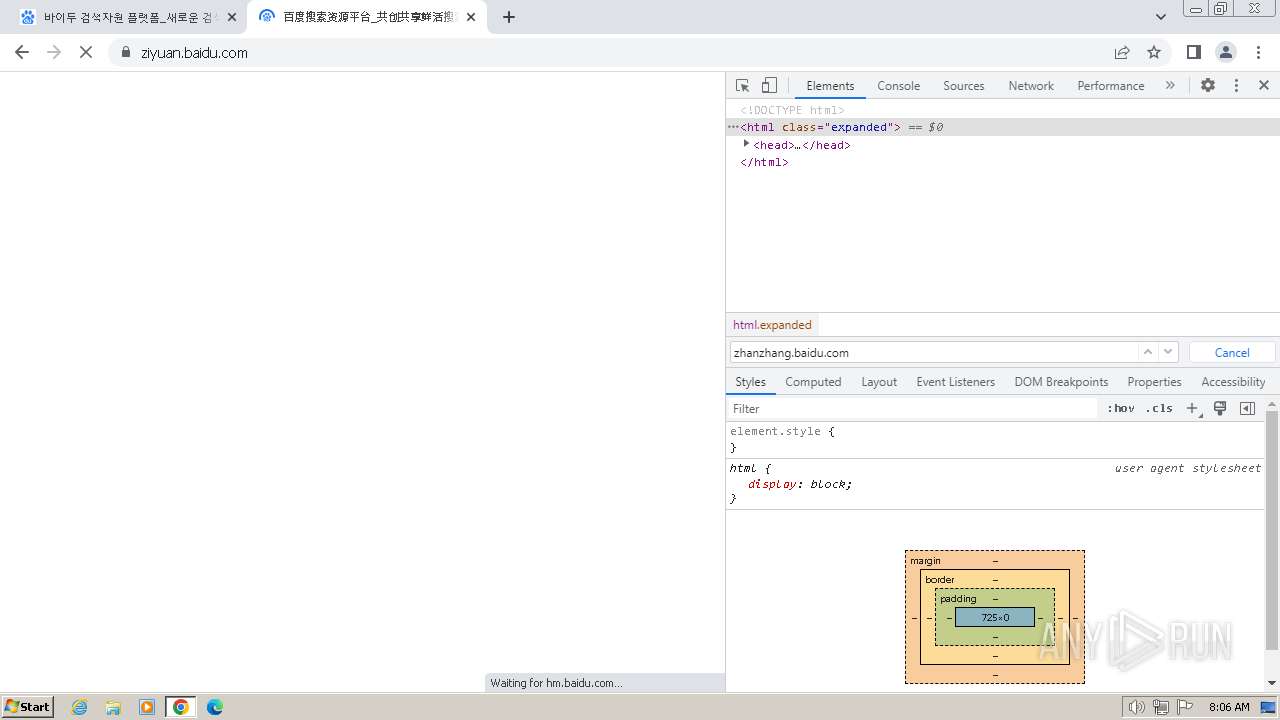
Task: Select the Layout tab
Action: (879, 382)
